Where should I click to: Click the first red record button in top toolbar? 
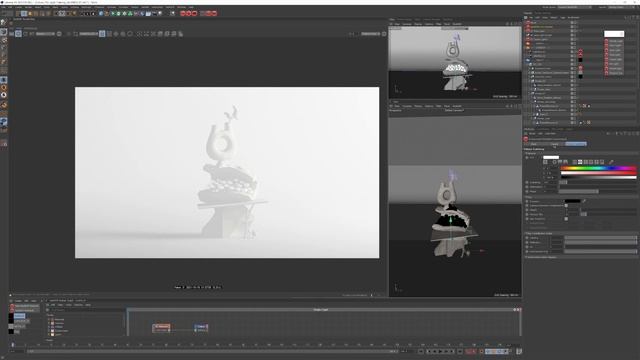pos(183,13)
